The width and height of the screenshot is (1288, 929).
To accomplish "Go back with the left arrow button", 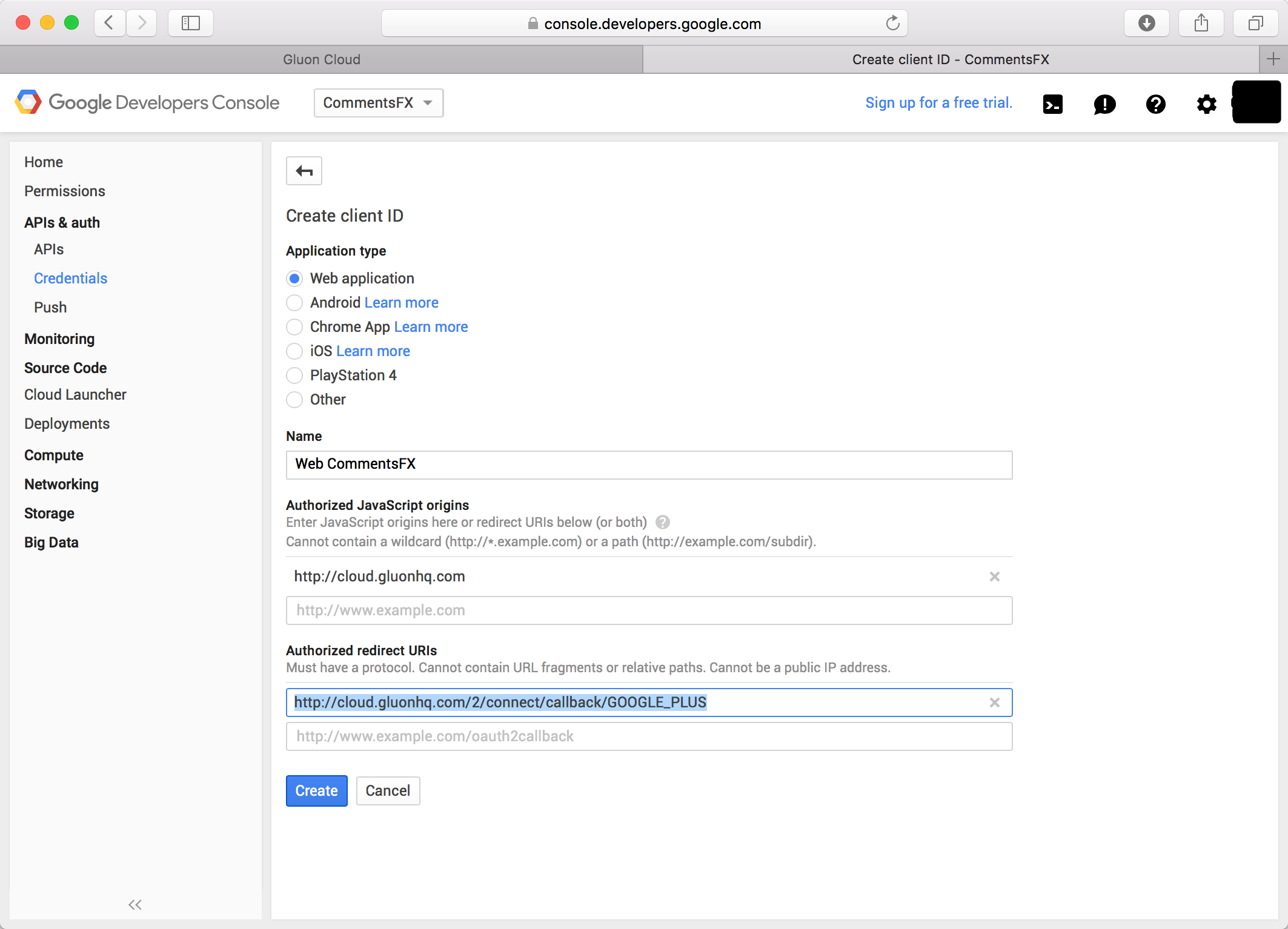I will coord(304,171).
